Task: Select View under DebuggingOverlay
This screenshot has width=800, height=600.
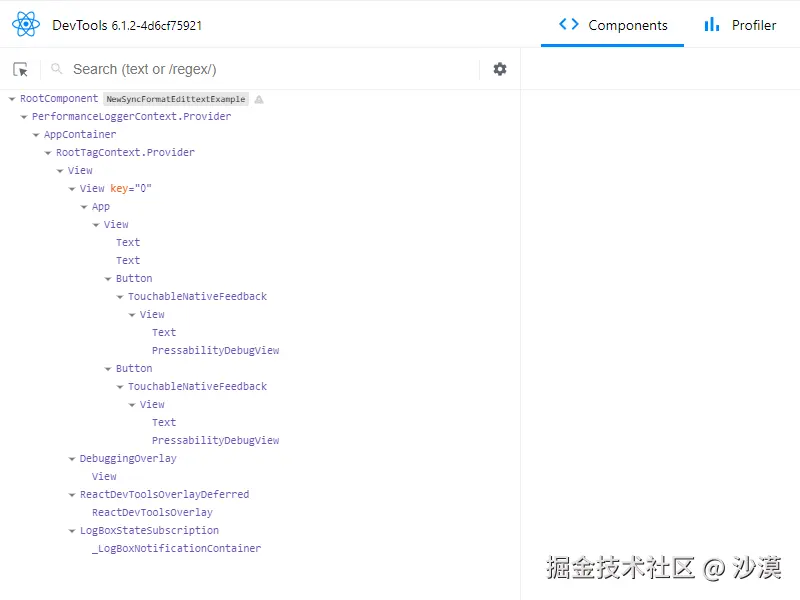Action: (104, 476)
